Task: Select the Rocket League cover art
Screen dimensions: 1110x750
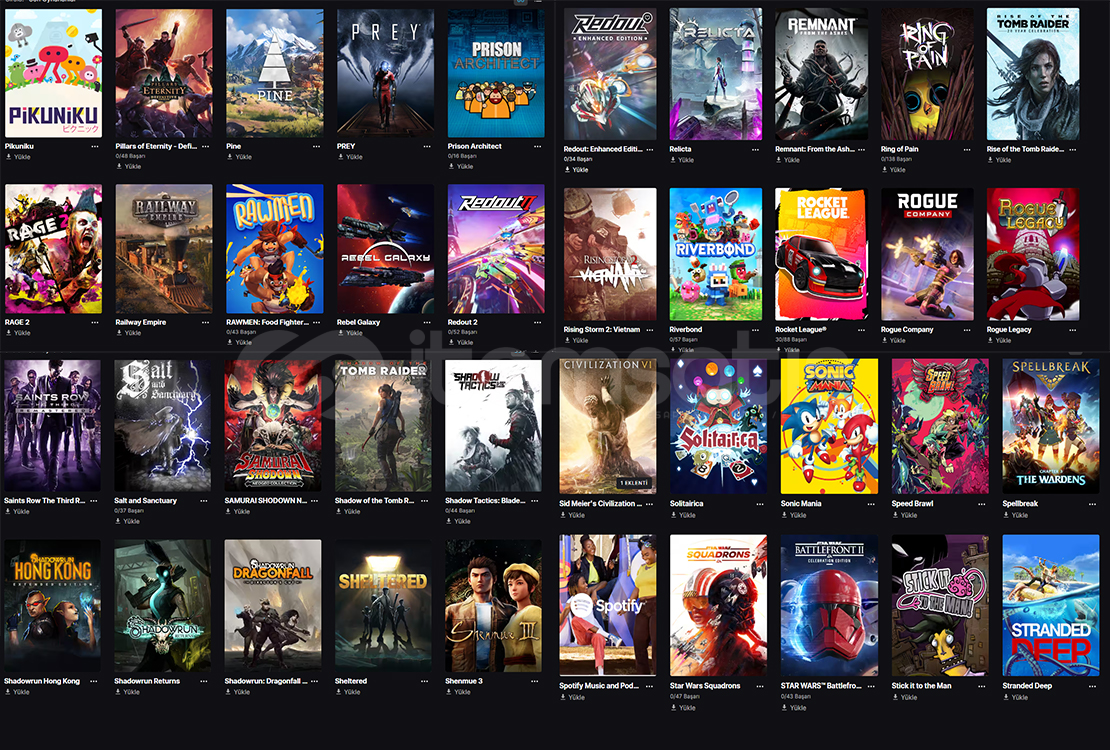Action: pyautogui.click(x=821, y=254)
